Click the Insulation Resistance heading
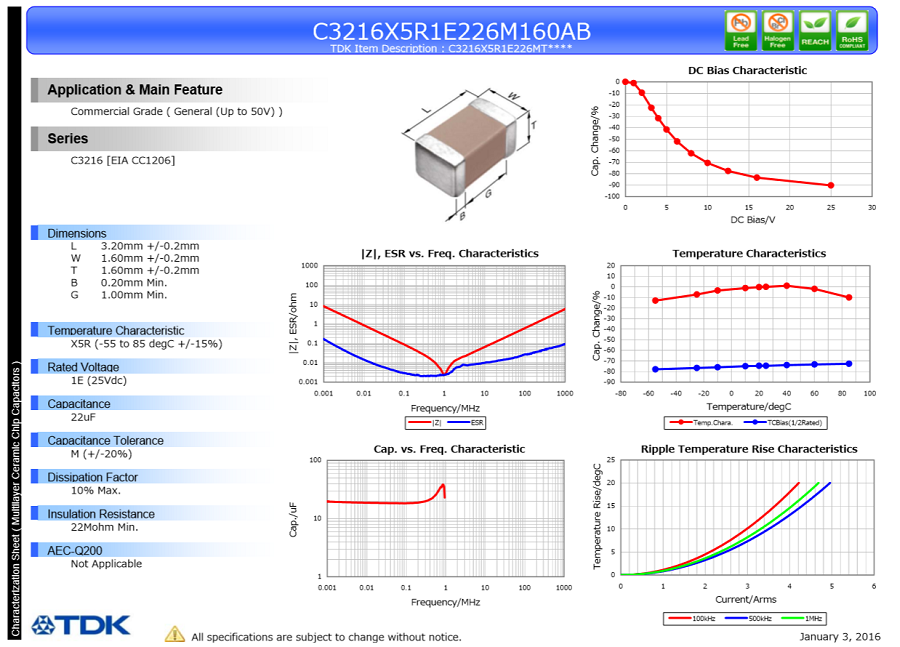 (101, 514)
